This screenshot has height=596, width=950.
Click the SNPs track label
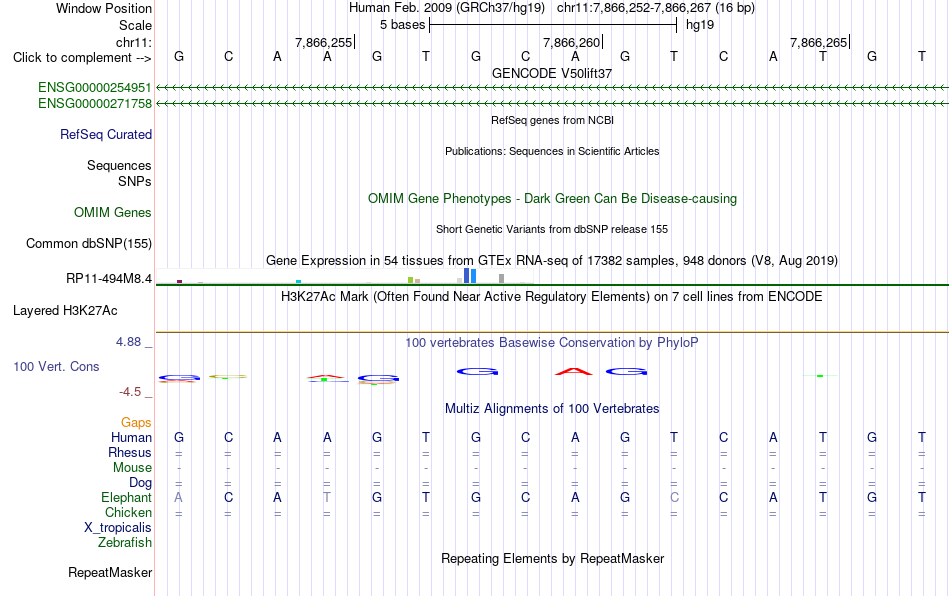pyautogui.click(x=135, y=181)
